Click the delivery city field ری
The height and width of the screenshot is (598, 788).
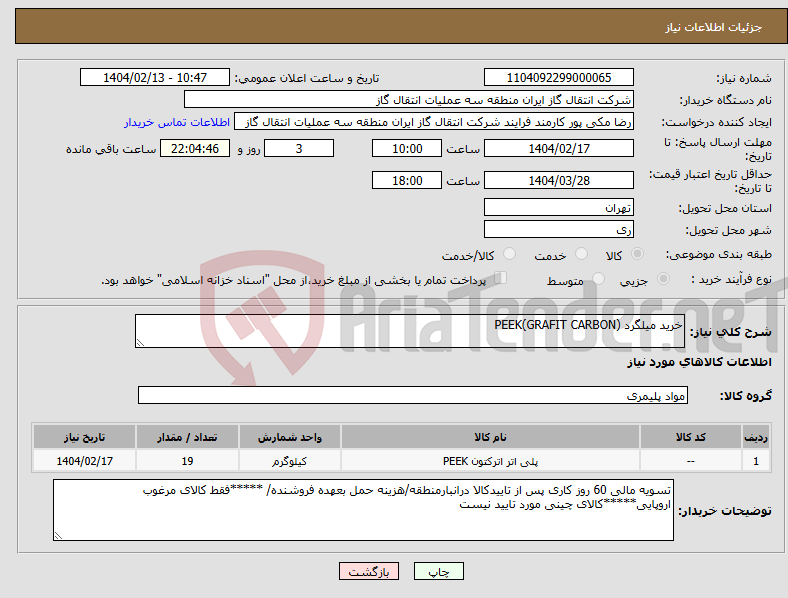[x=559, y=229]
